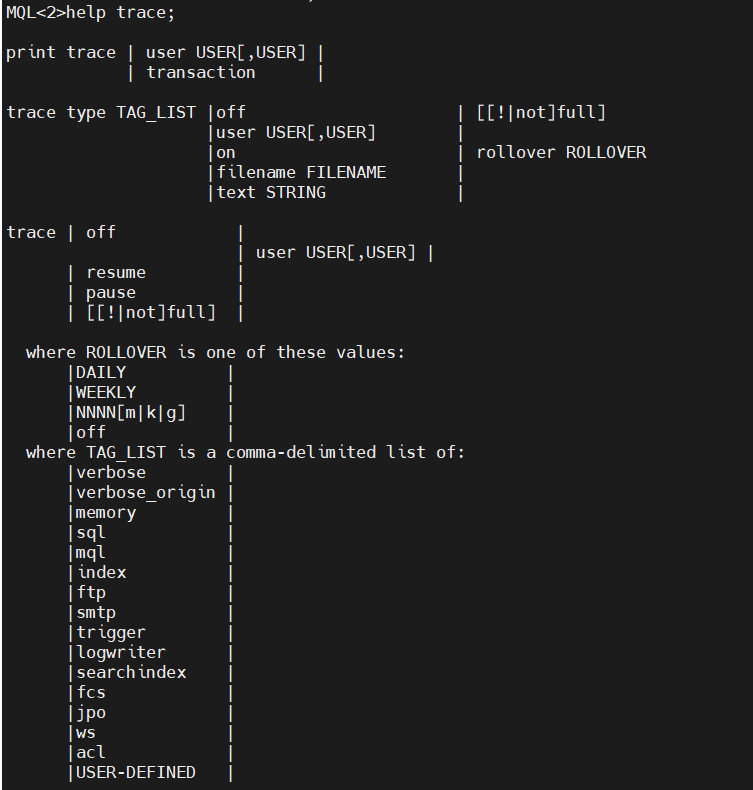Select the word 'transaction' under print trace
753x790 pixels.
200,73
